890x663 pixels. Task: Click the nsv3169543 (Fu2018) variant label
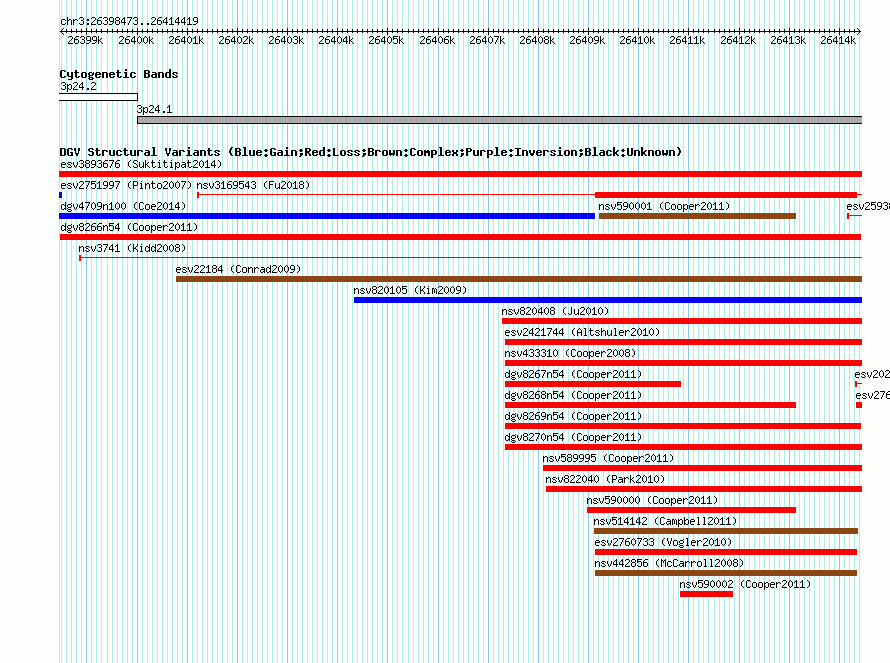click(253, 185)
